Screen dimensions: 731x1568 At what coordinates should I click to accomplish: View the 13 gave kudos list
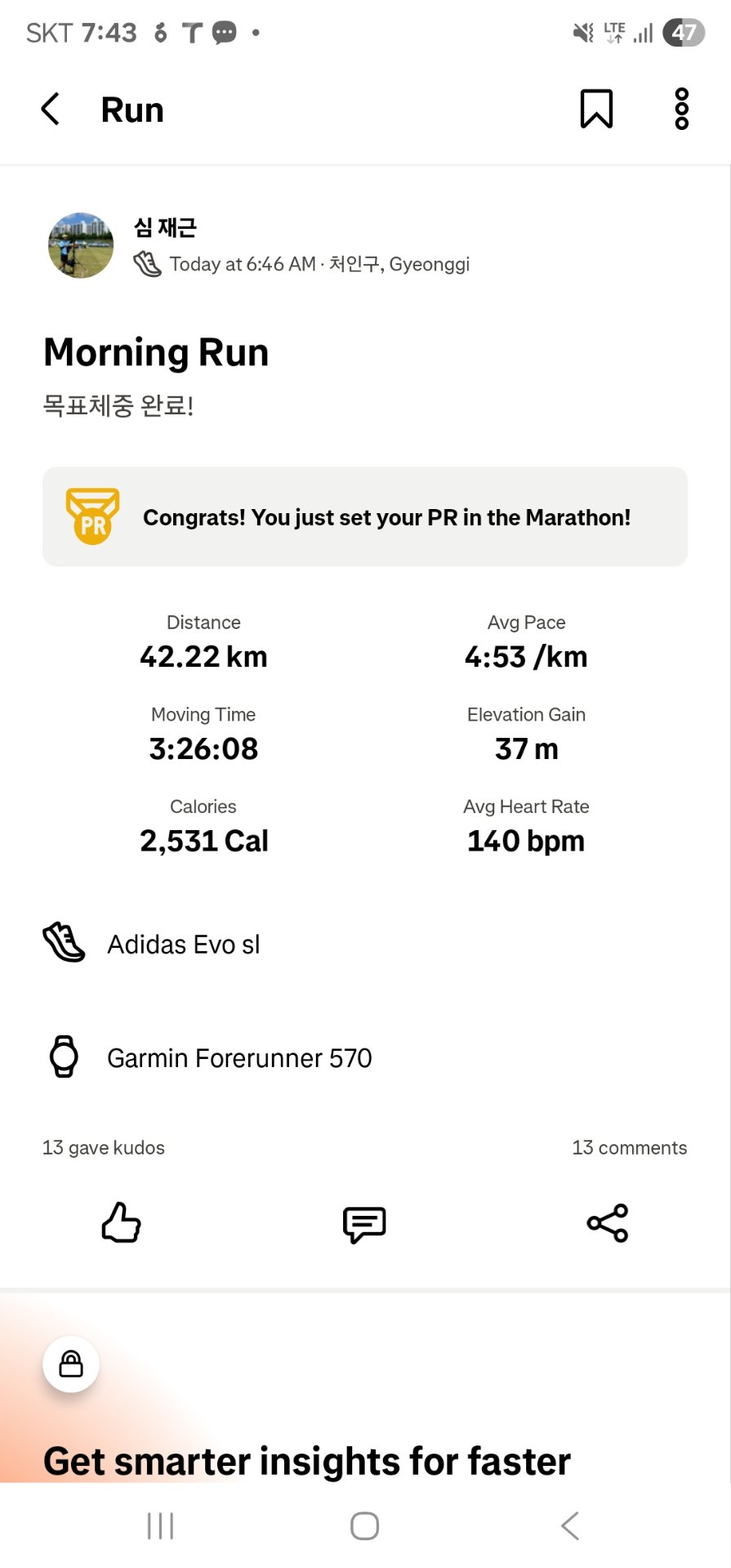point(104,1148)
